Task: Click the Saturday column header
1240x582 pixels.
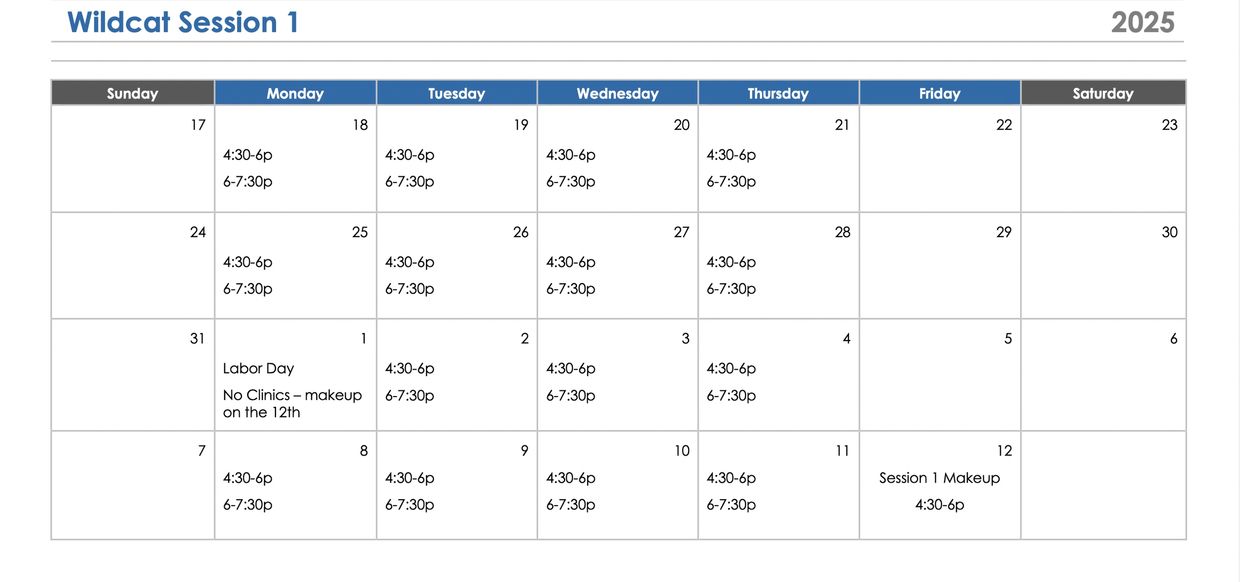Action: [1103, 93]
